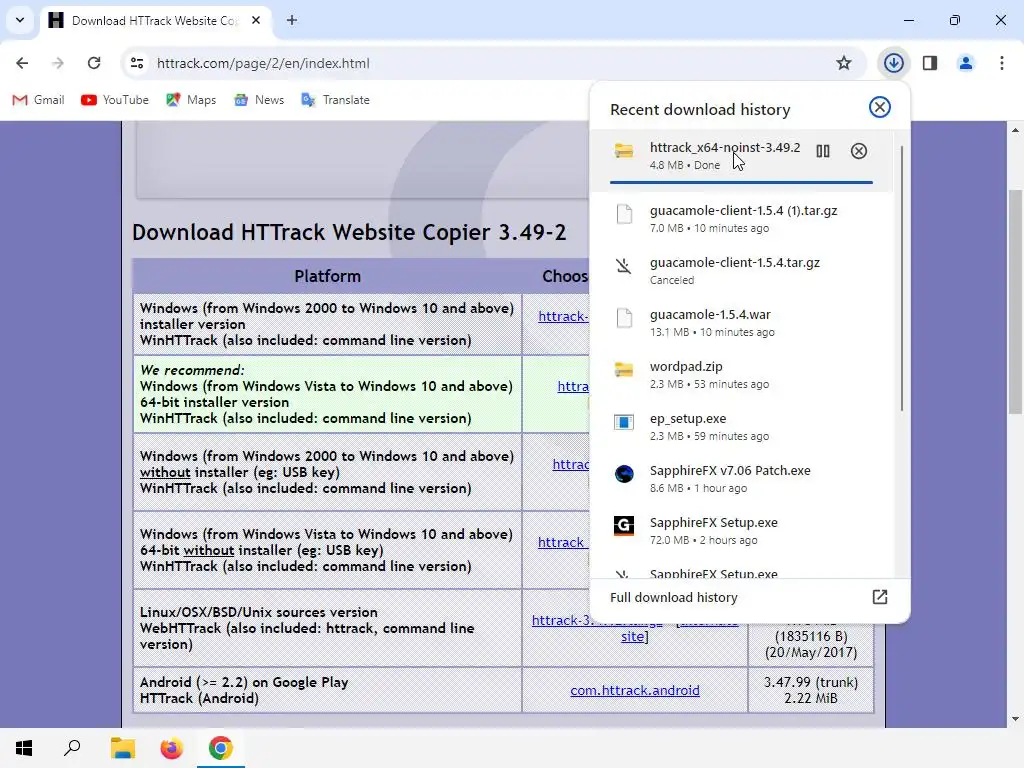Image resolution: width=1024 pixels, height=768 pixels.
Task: Click the download popup scrollbar
Action: click(902, 280)
